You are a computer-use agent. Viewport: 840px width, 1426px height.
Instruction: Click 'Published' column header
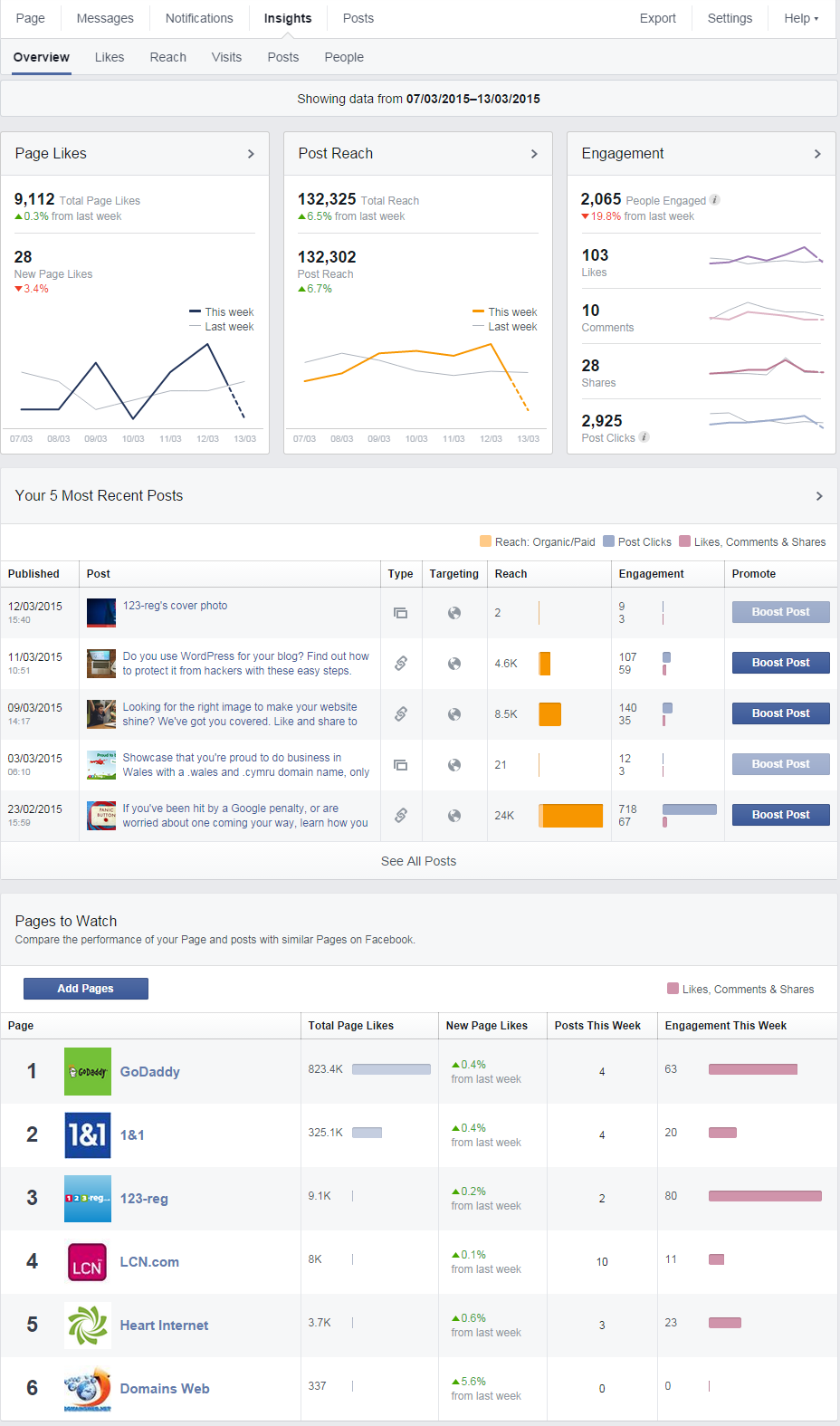coord(33,574)
